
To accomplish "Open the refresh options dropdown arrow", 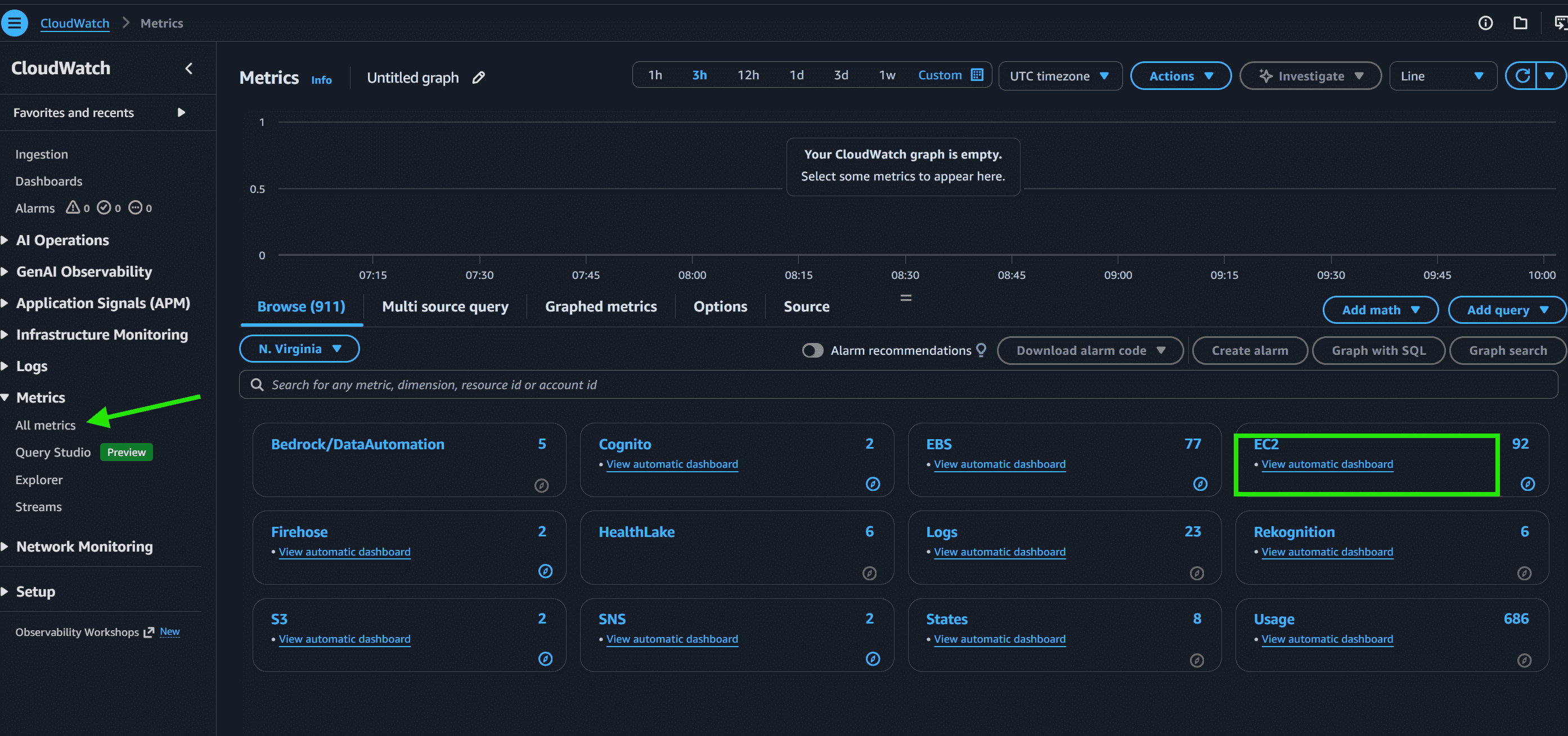I will point(1549,76).
